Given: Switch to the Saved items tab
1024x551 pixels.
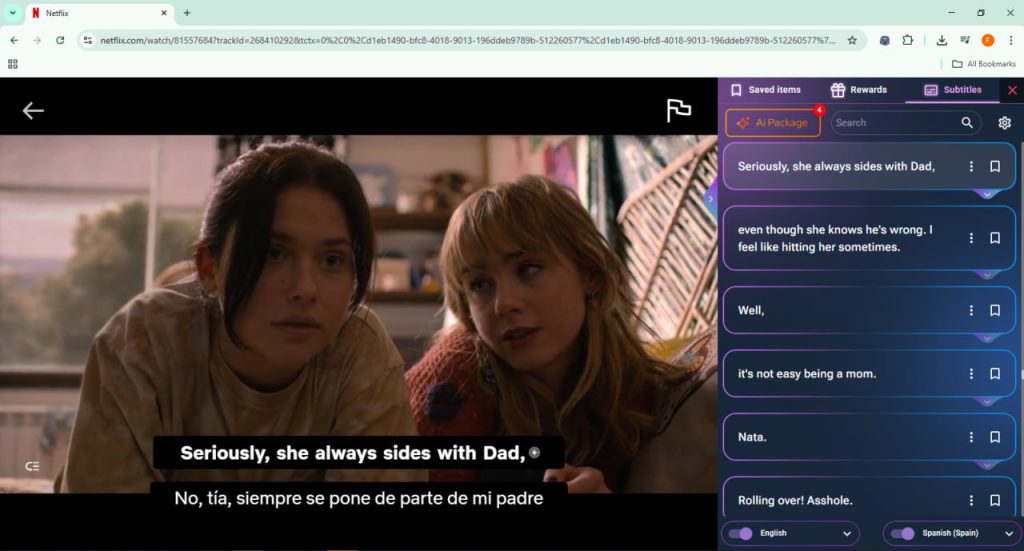Looking at the screenshot, I should coord(766,90).
